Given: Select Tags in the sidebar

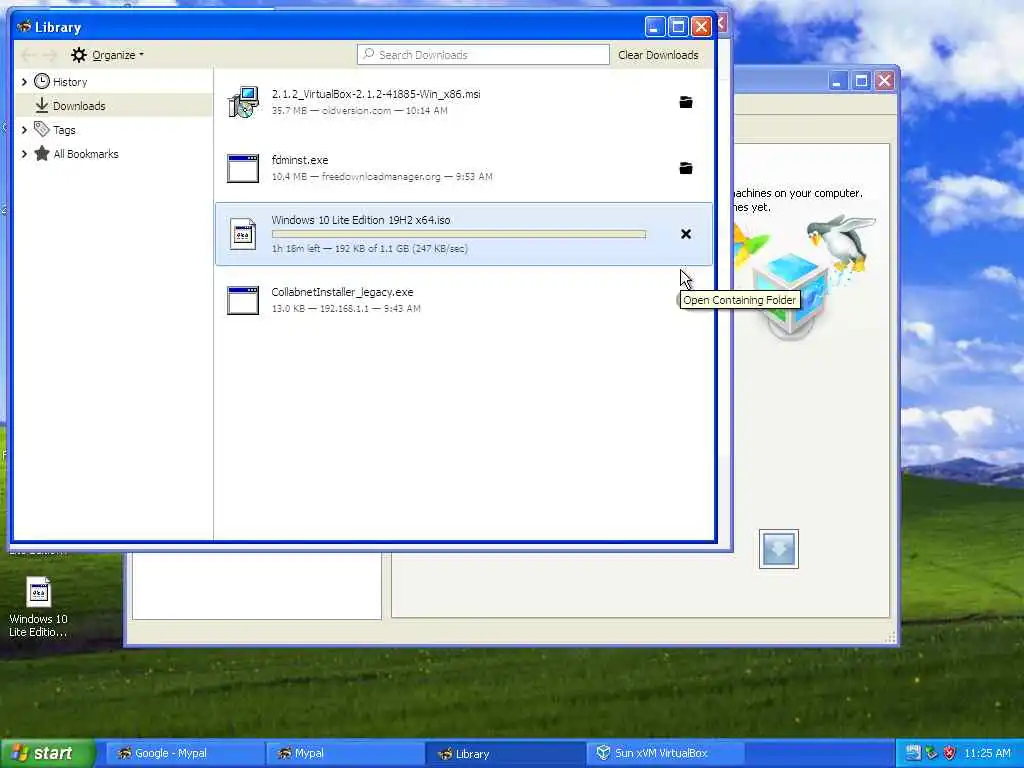Looking at the screenshot, I should pyautogui.click(x=64, y=130).
